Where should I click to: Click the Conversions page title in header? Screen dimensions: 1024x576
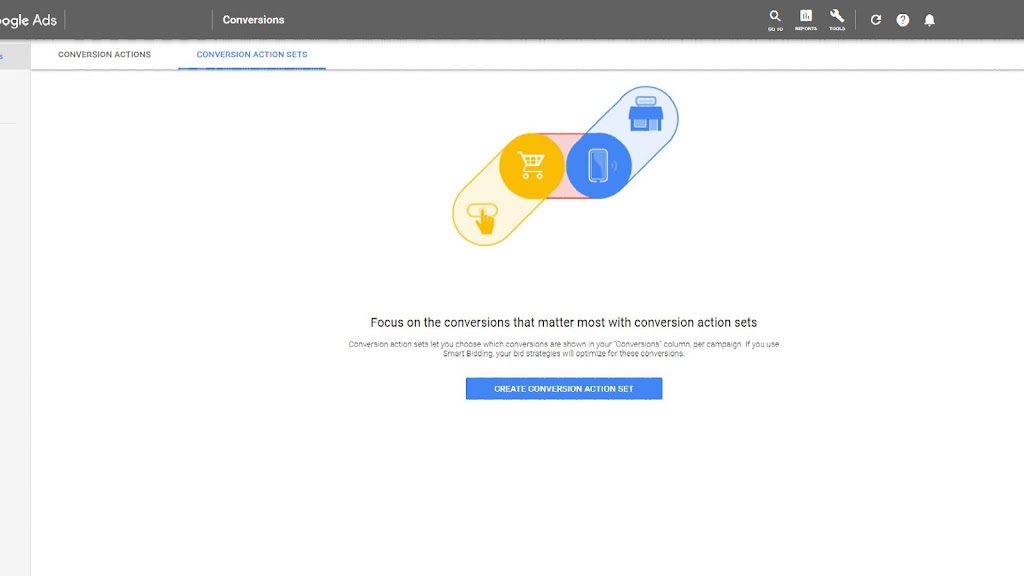pyautogui.click(x=253, y=20)
